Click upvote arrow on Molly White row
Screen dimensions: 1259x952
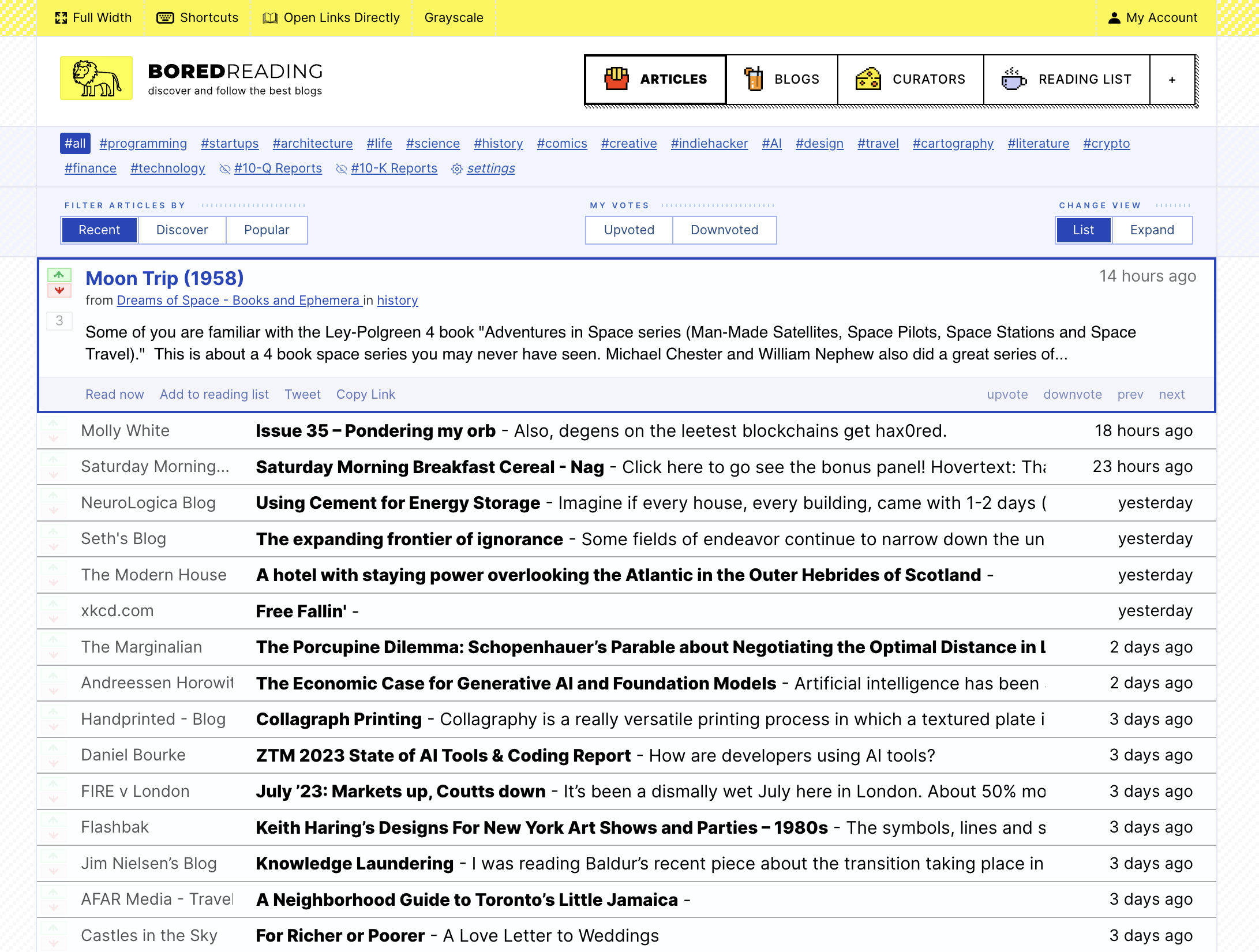(x=53, y=423)
